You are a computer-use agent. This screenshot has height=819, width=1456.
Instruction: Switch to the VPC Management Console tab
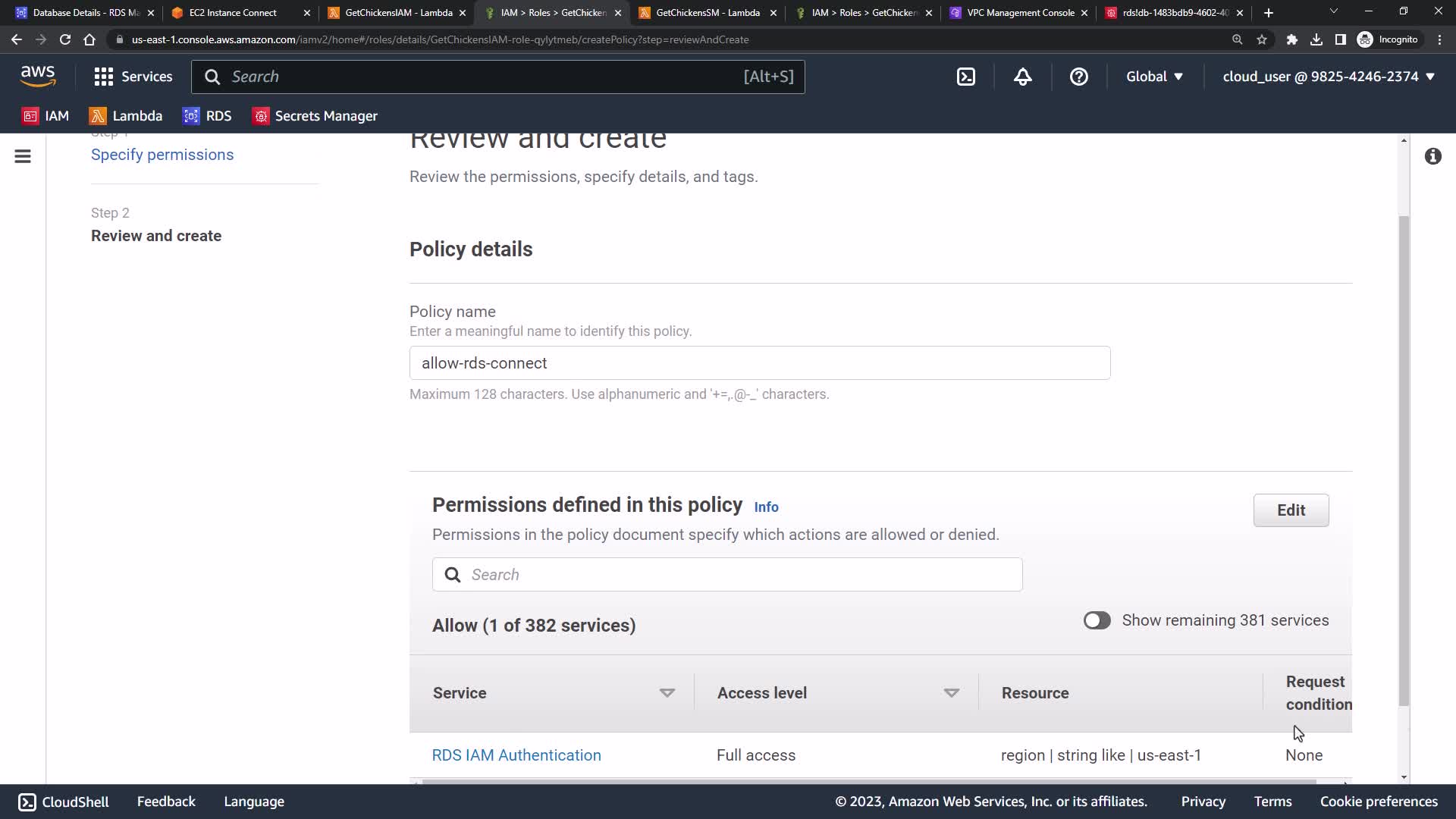coord(1020,13)
